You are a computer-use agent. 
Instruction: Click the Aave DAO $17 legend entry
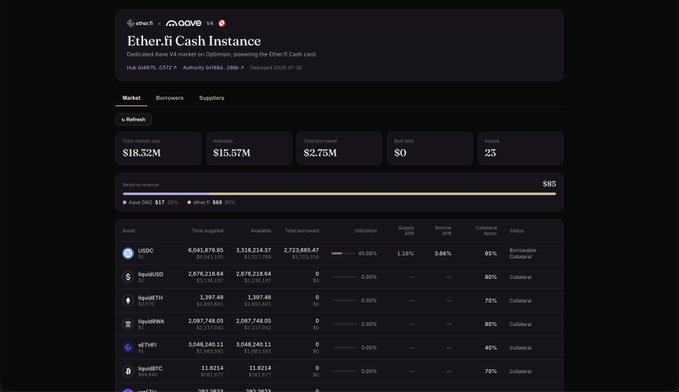pos(150,202)
